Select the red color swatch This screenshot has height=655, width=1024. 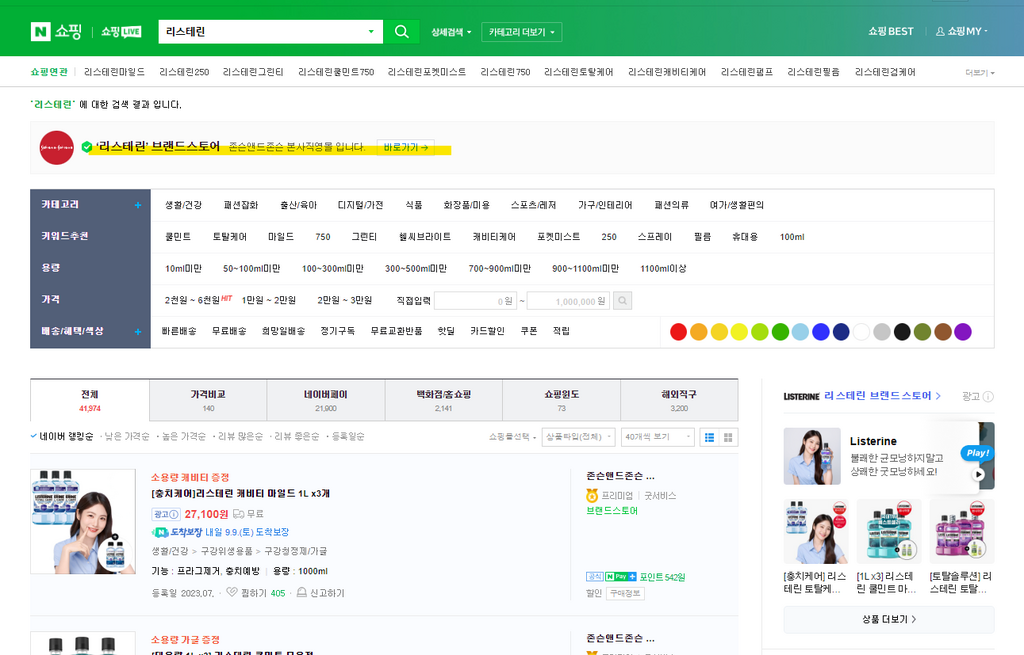coord(679,332)
